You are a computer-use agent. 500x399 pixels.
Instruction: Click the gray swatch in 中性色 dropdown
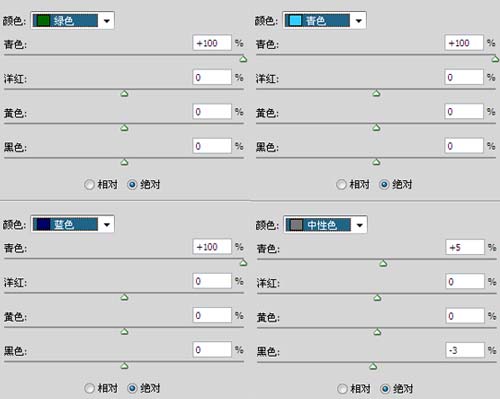point(296,225)
